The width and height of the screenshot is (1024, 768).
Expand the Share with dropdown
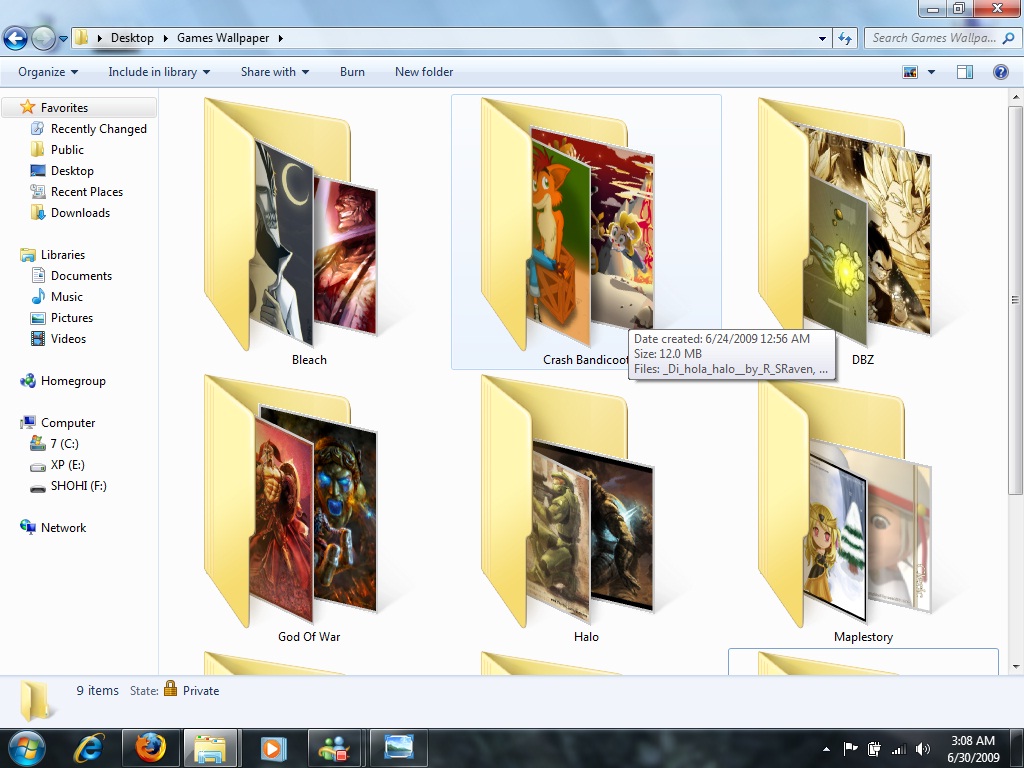pyautogui.click(x=274, y=71)
